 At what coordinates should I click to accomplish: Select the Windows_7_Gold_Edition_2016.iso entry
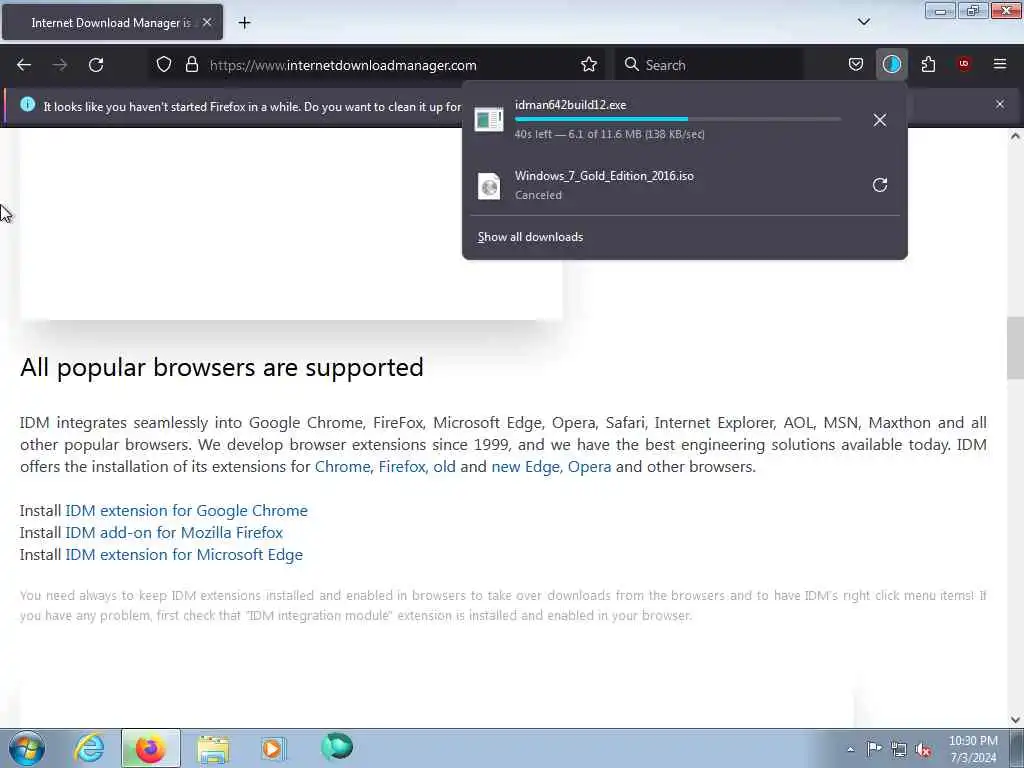[x=684, y=185]
